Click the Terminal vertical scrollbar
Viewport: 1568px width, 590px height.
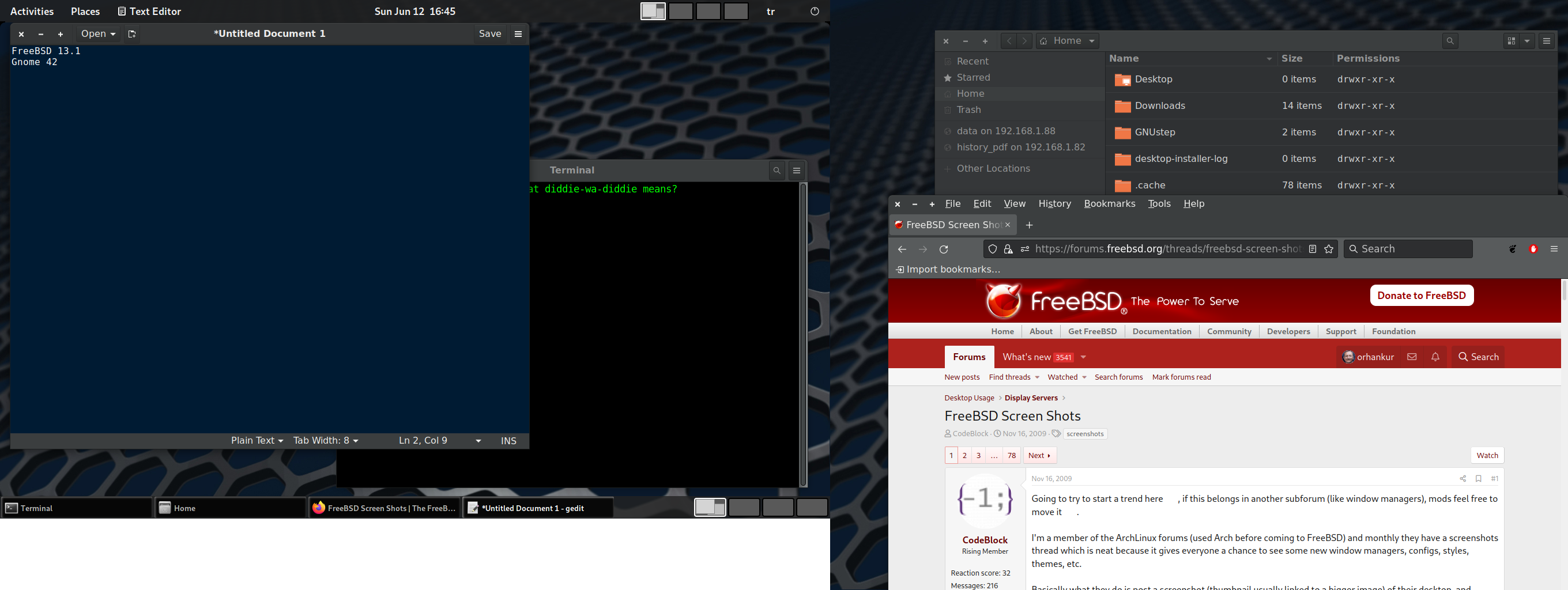point(803,335)
